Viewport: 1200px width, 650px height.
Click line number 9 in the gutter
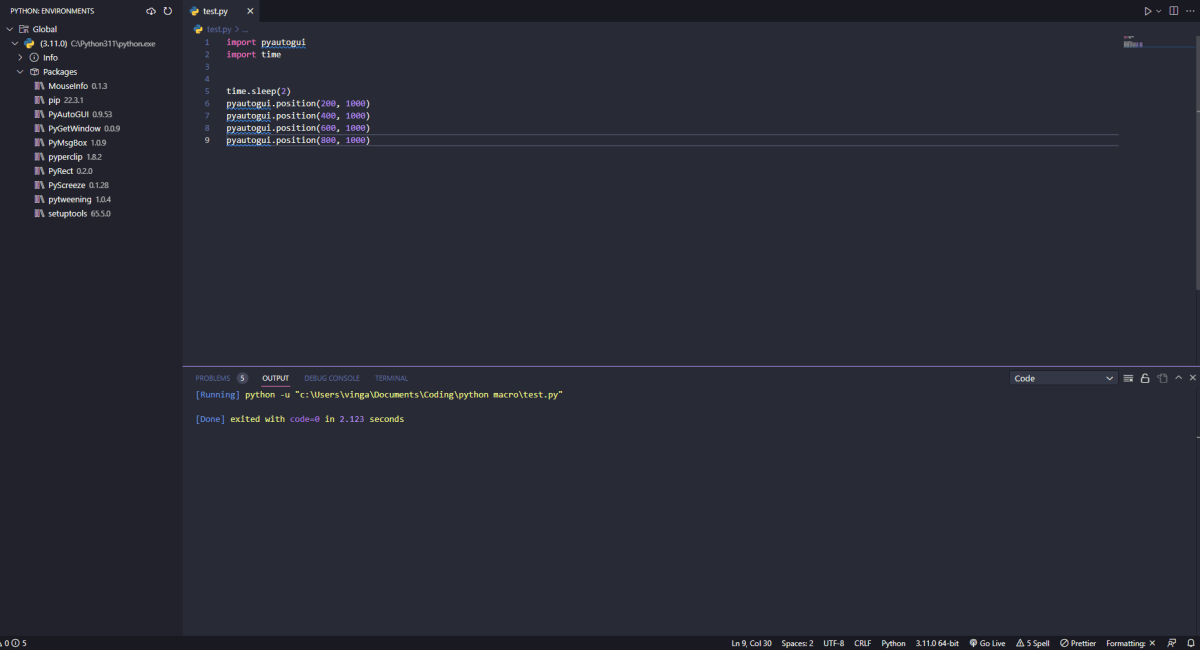pos(207,140)
